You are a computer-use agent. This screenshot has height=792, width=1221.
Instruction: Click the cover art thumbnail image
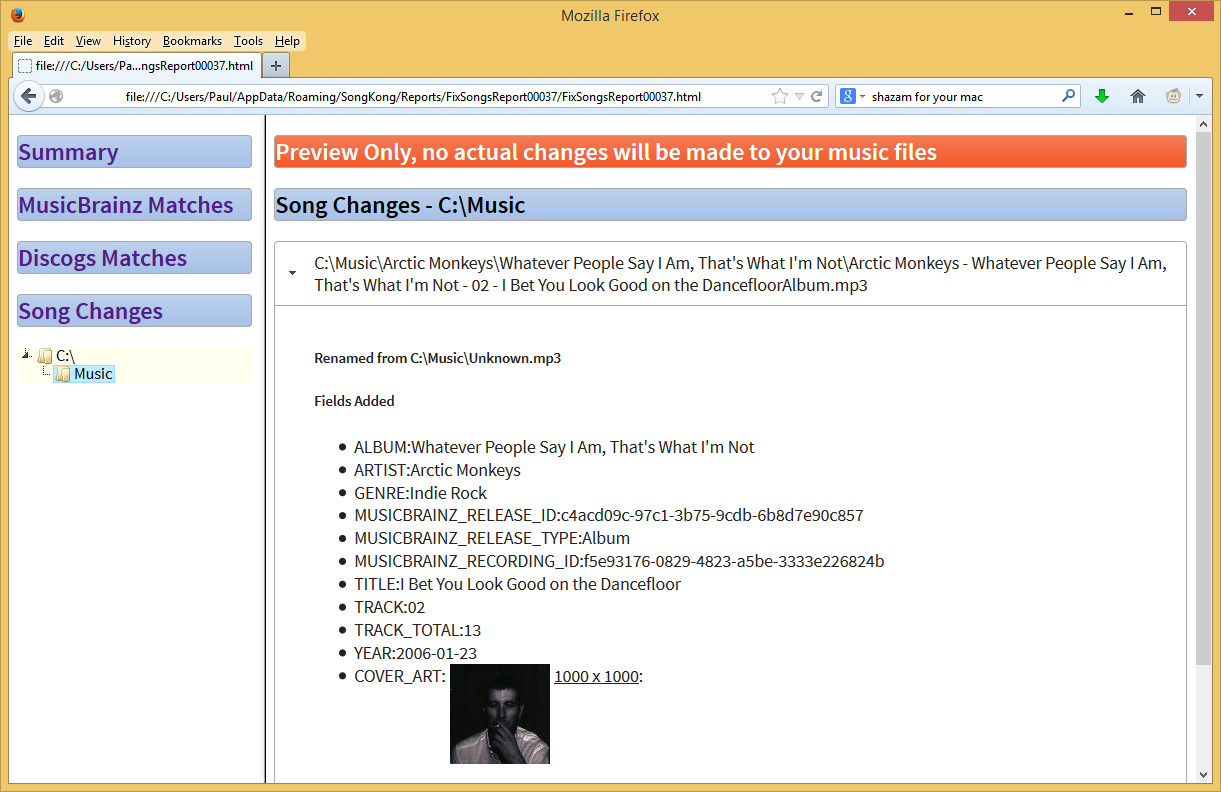tap(500, 714)
